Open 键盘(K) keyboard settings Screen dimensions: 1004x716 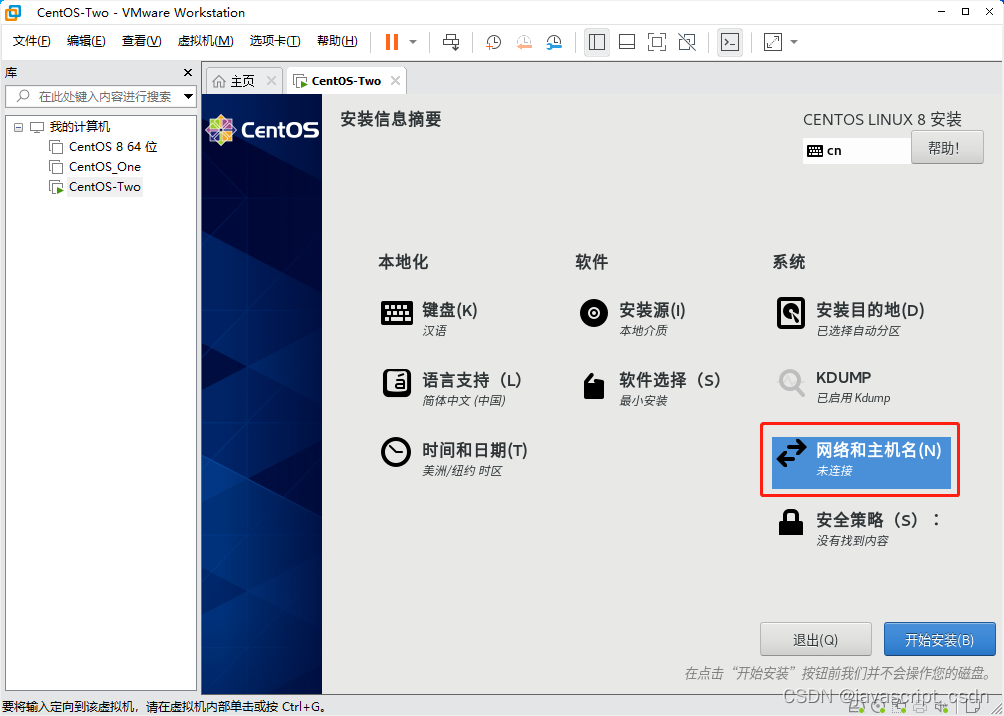(429, 318)
